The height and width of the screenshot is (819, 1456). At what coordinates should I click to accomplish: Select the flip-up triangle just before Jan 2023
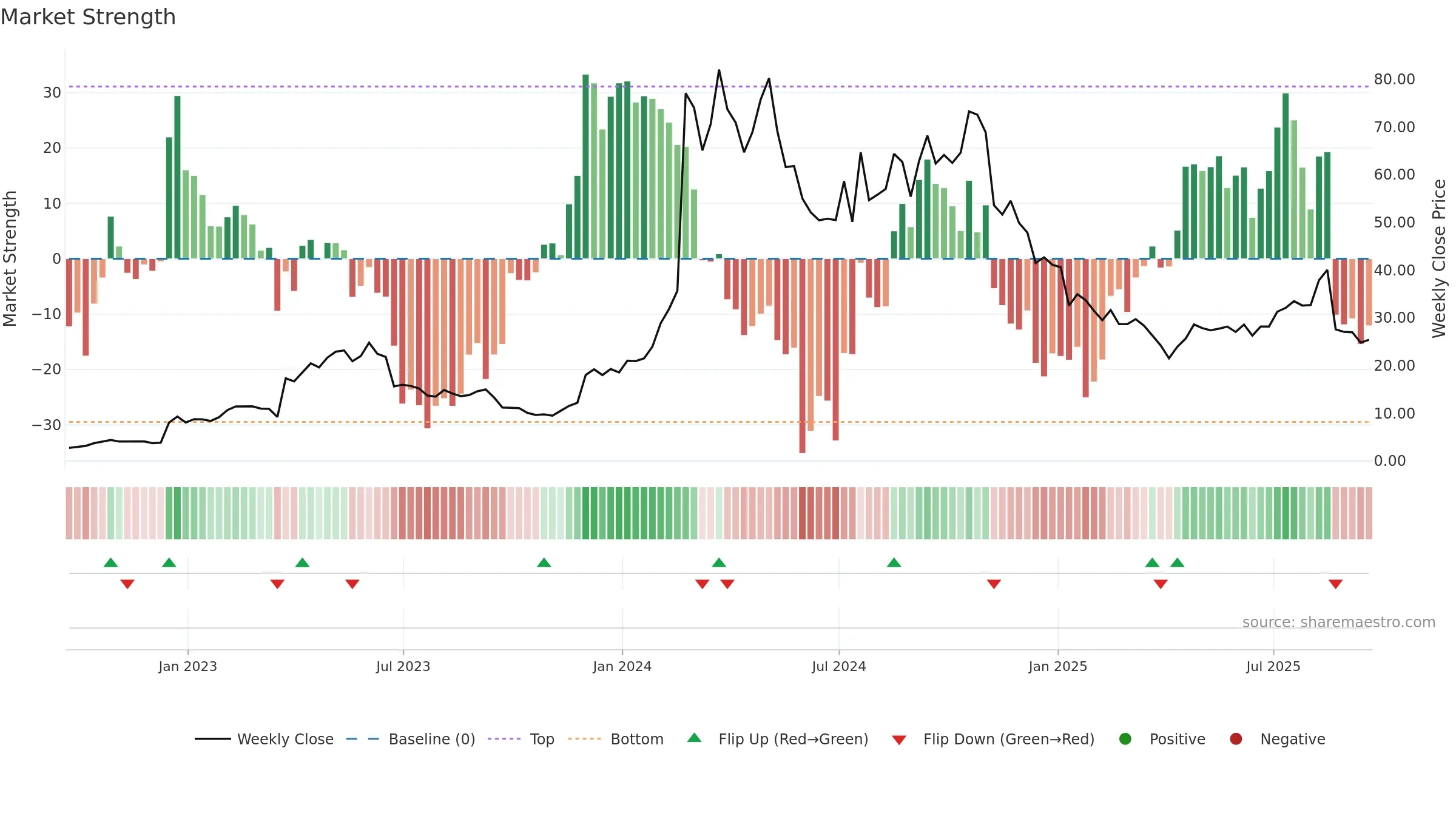pyautogui.click(x=169, y=562)
